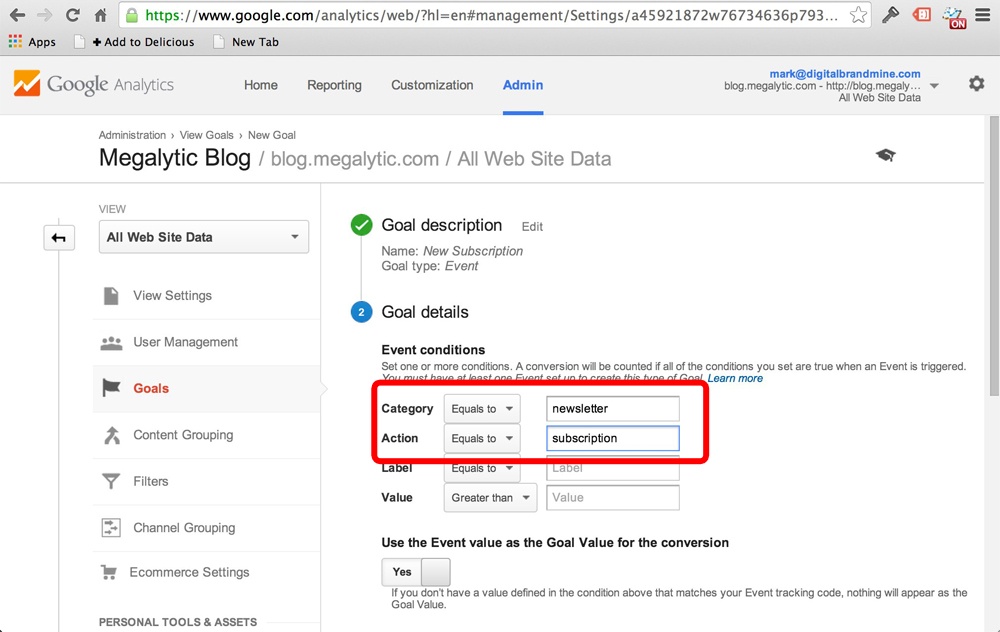The height and width of the screenshot is (632, 1000).
Task: Click the Goals flag icon
Action: point(112,388)
